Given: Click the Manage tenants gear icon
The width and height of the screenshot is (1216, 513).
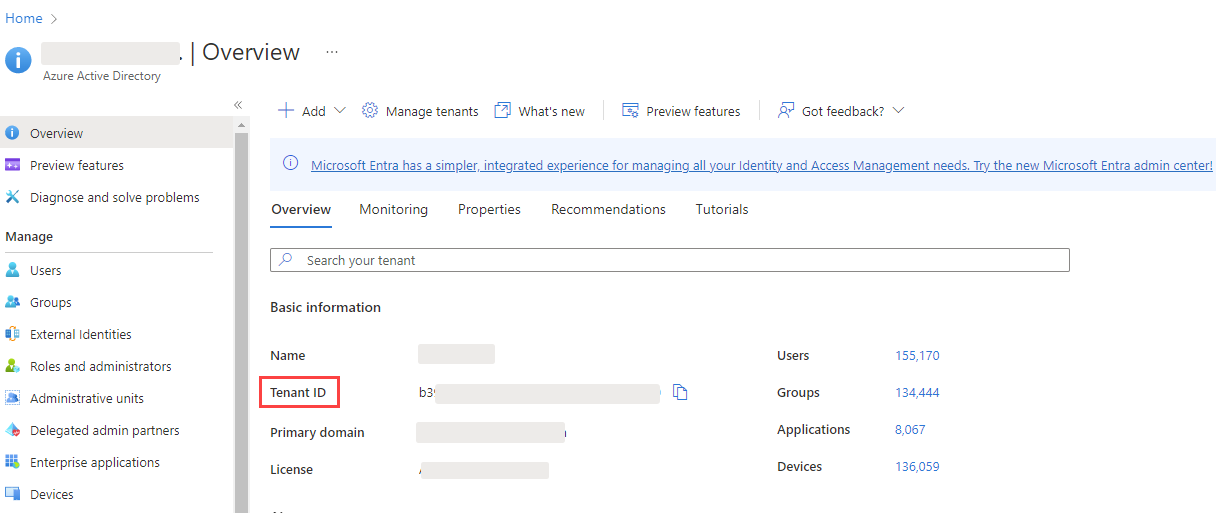Looking at the screenshot, I should click(370, 111).
